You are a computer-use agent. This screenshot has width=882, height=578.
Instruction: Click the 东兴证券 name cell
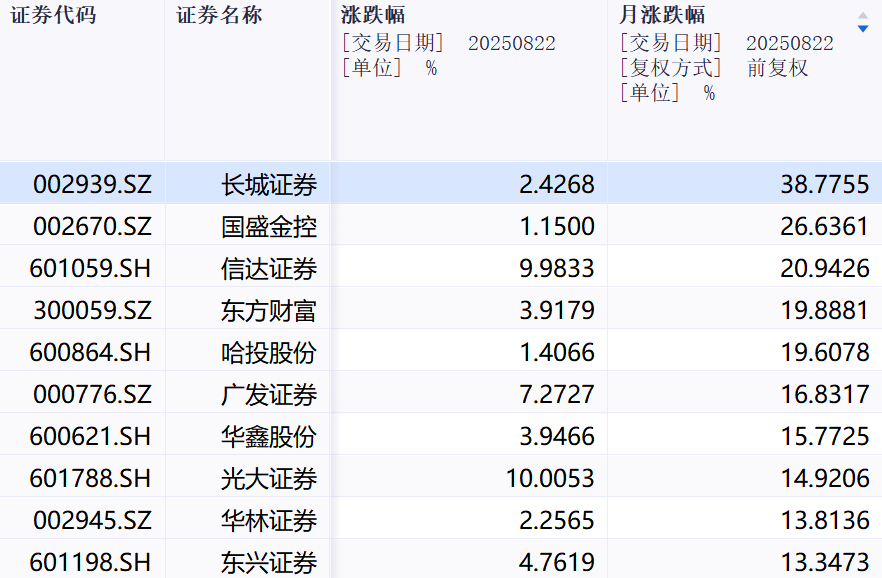pyautogui.click(x=269, y=562)
